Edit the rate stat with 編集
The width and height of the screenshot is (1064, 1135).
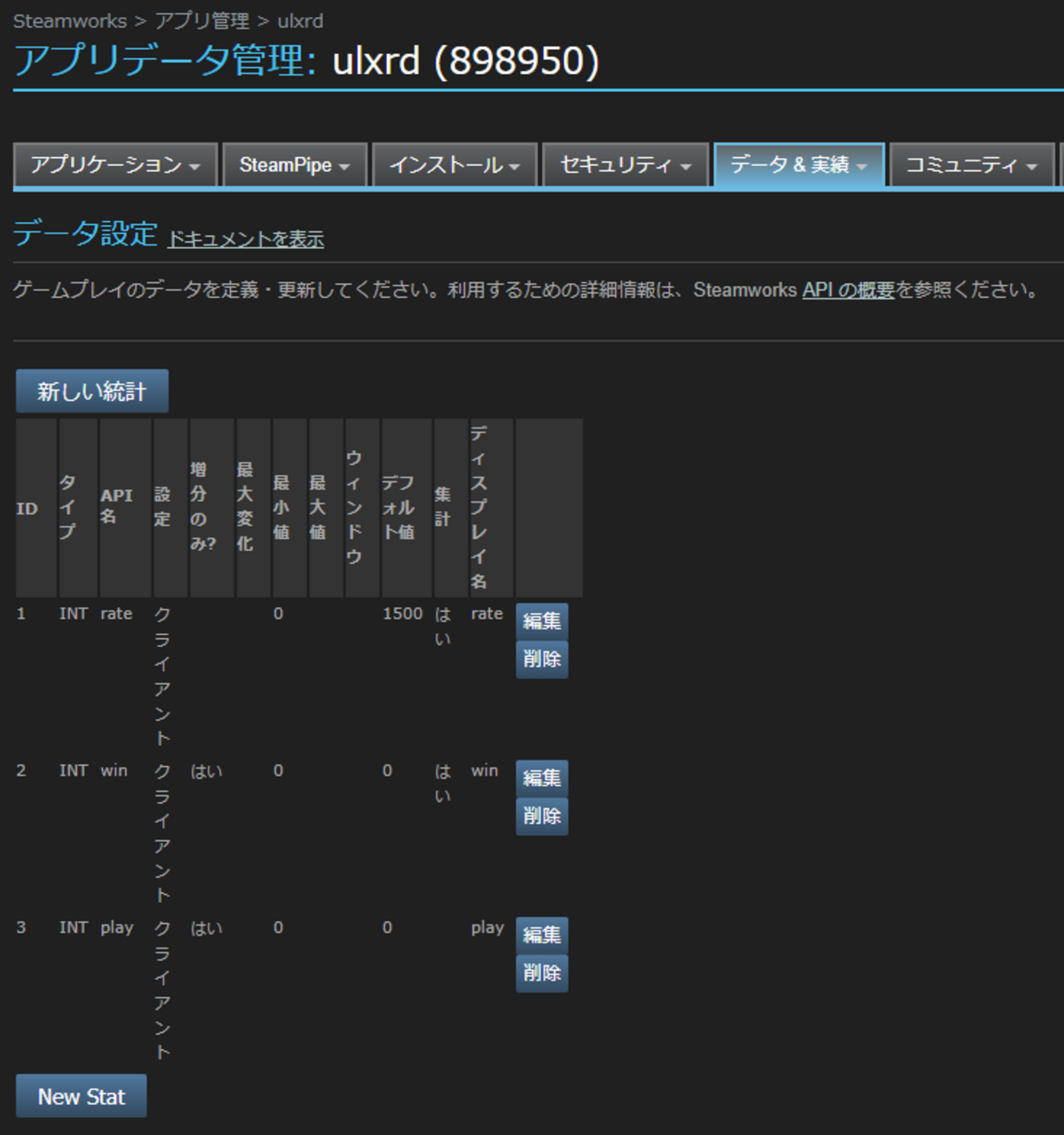(542, 621)
